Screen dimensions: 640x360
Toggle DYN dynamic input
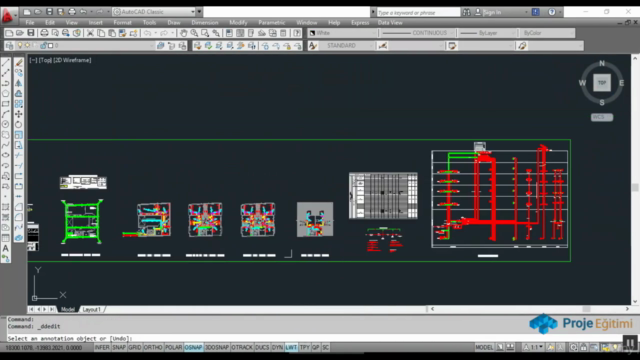[278, 347]
